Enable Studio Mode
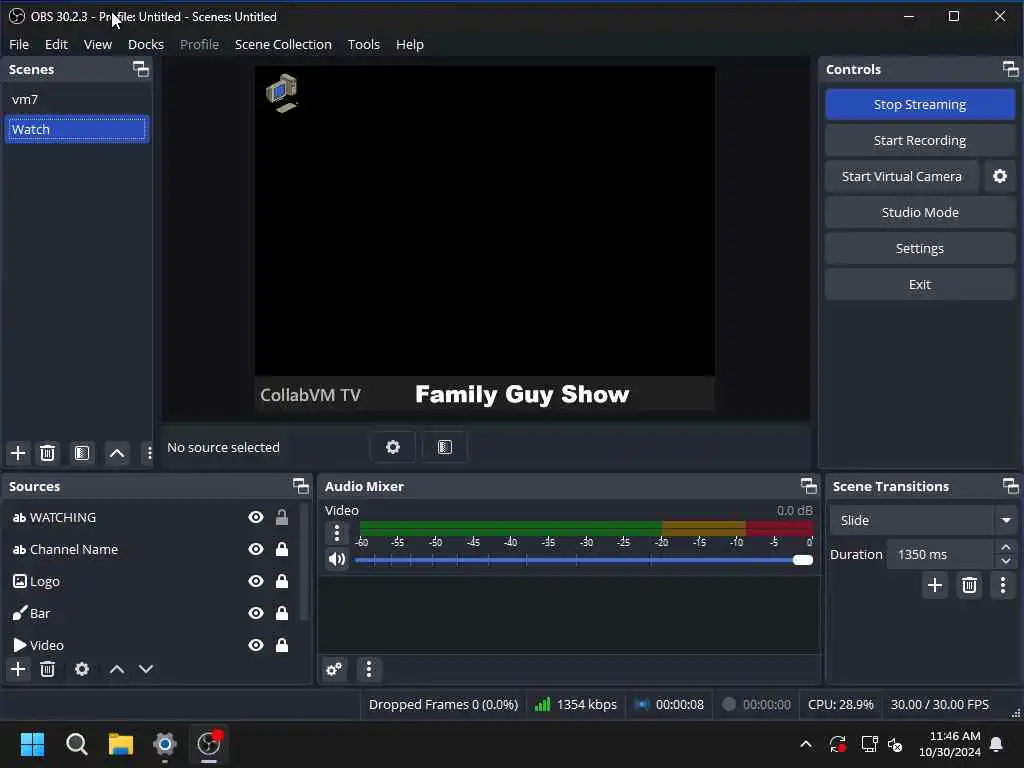1024x768 pixels. point(920,212)
